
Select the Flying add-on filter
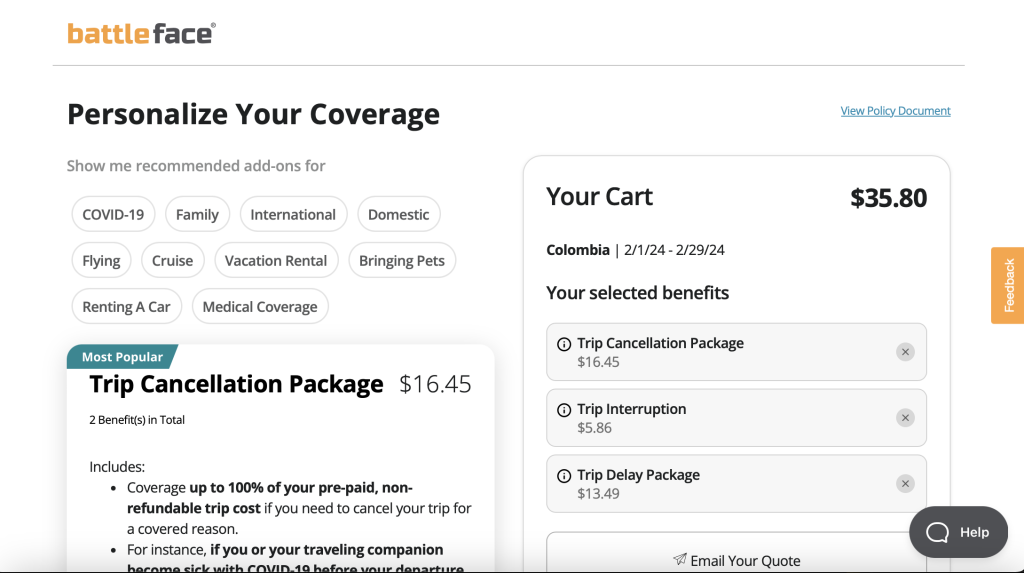tap(101, 260)
